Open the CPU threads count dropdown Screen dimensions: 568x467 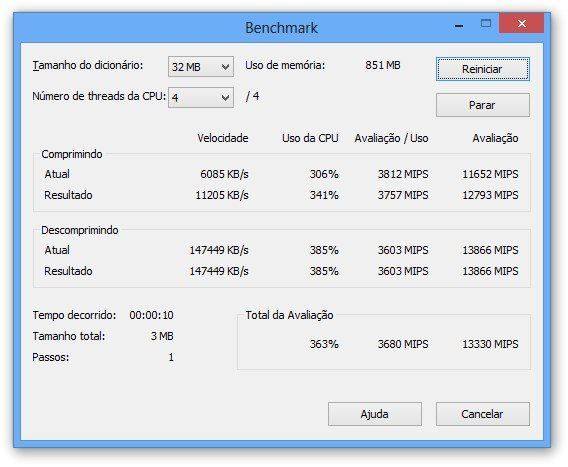(201, 97)
